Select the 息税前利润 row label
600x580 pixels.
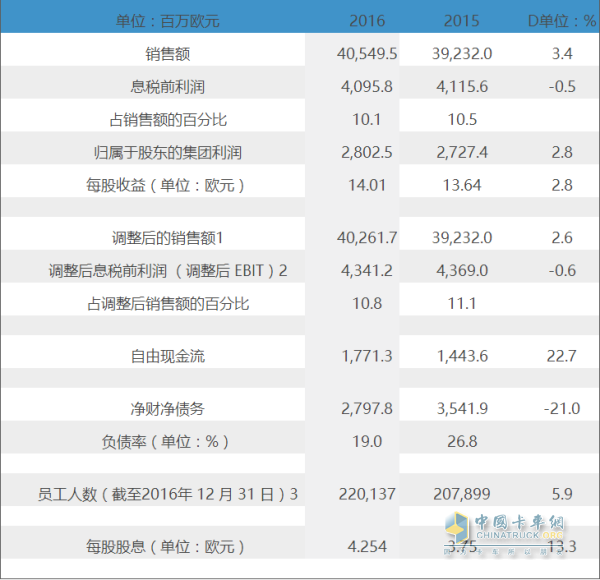[168, 86]
